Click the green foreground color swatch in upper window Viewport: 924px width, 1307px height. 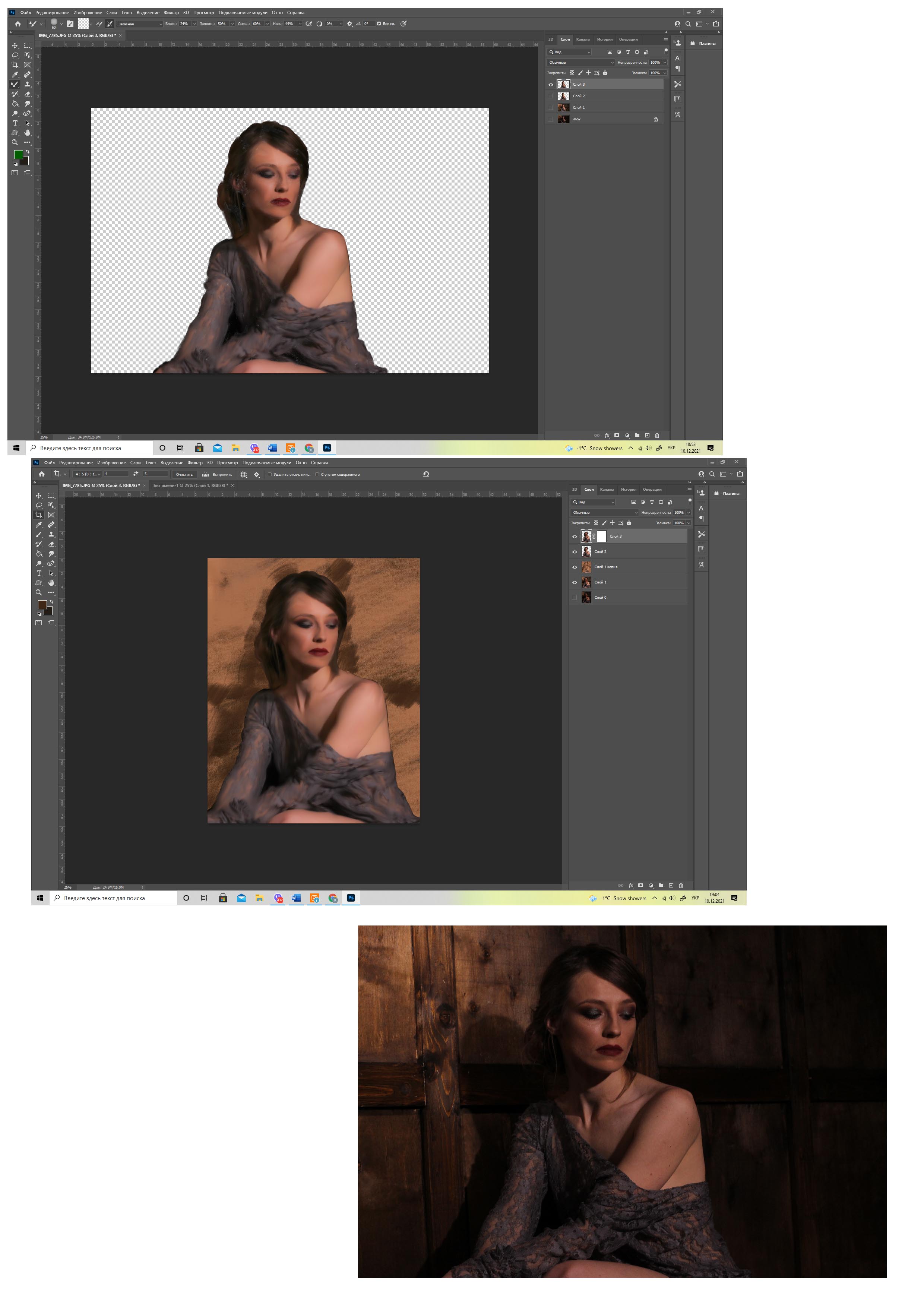coord(18,154)
